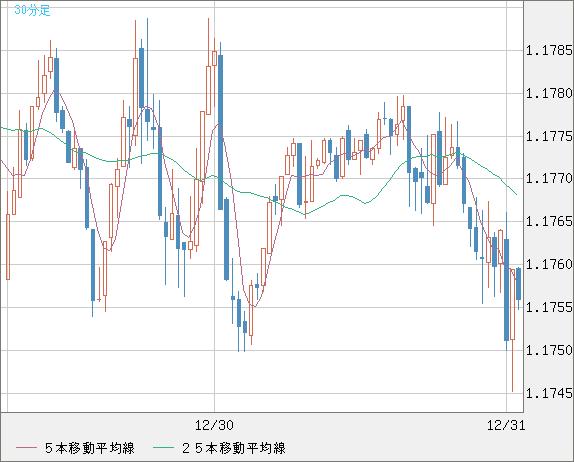The height and width of the screenshot is (462, 574).
Task: Click the 5本移動平均線 legend label
Action: point(90,448)
